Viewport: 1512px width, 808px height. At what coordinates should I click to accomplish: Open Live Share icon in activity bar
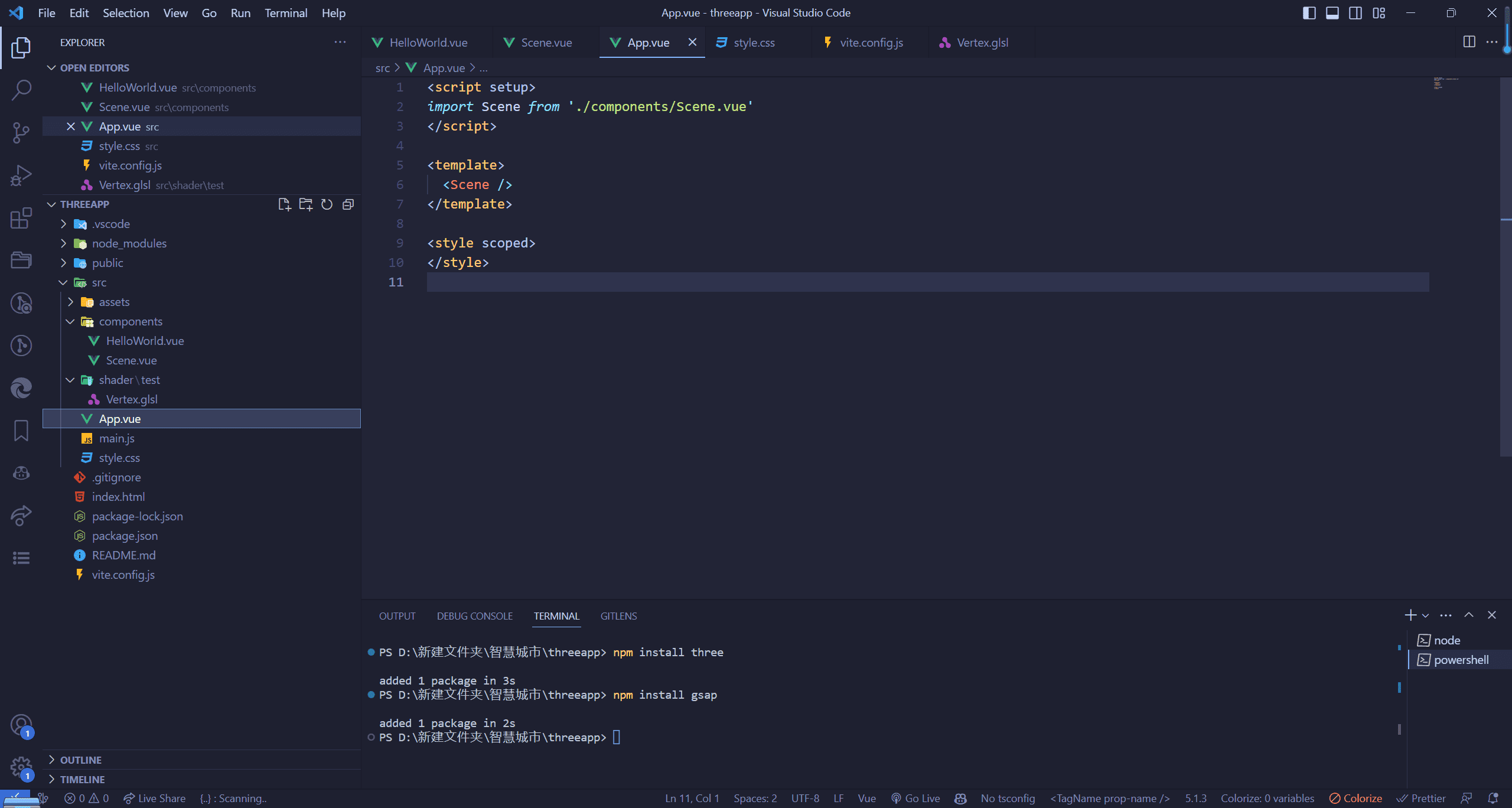[x=21, y=516]
